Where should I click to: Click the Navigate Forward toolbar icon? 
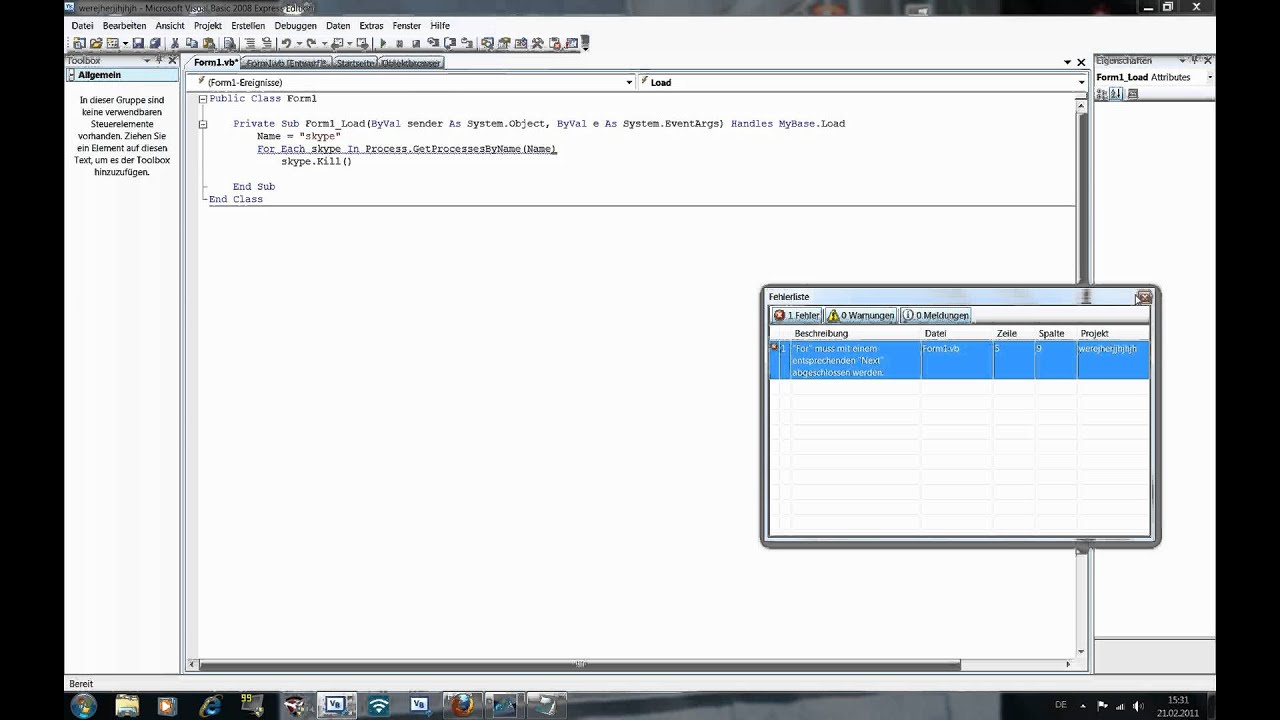pos(363,43)
